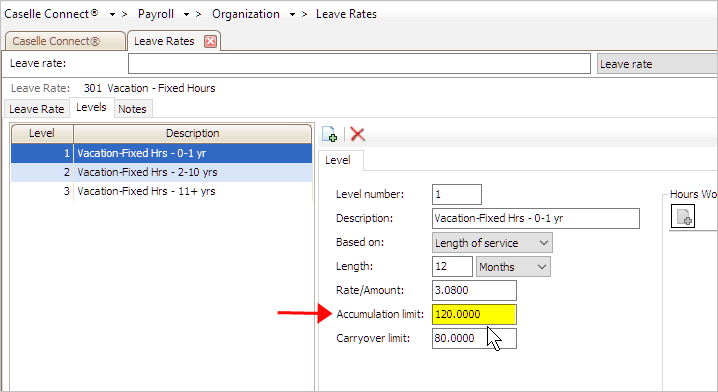This screenshot has height=392, width=718.
Task: Click the red X delete level icon
Action: click(x=357, y=134)
